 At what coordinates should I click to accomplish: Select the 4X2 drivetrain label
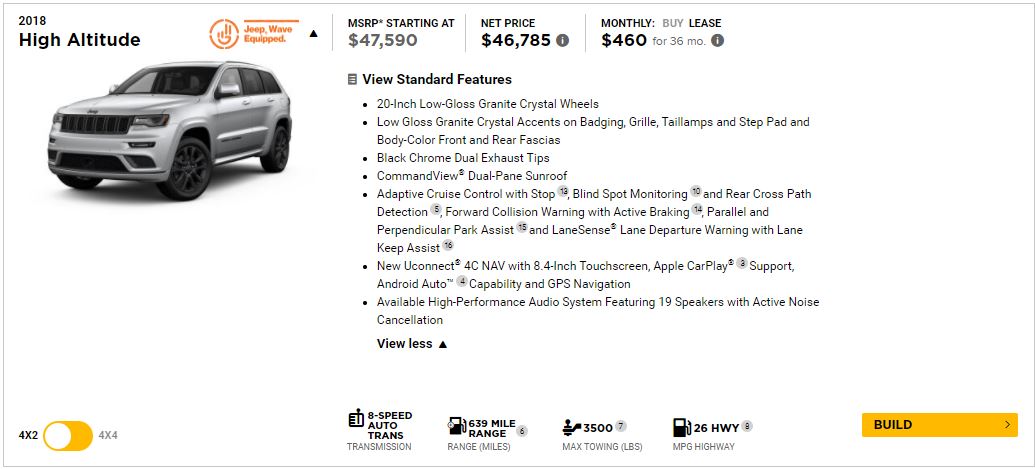pyautogui.click(x=28, y=435)
